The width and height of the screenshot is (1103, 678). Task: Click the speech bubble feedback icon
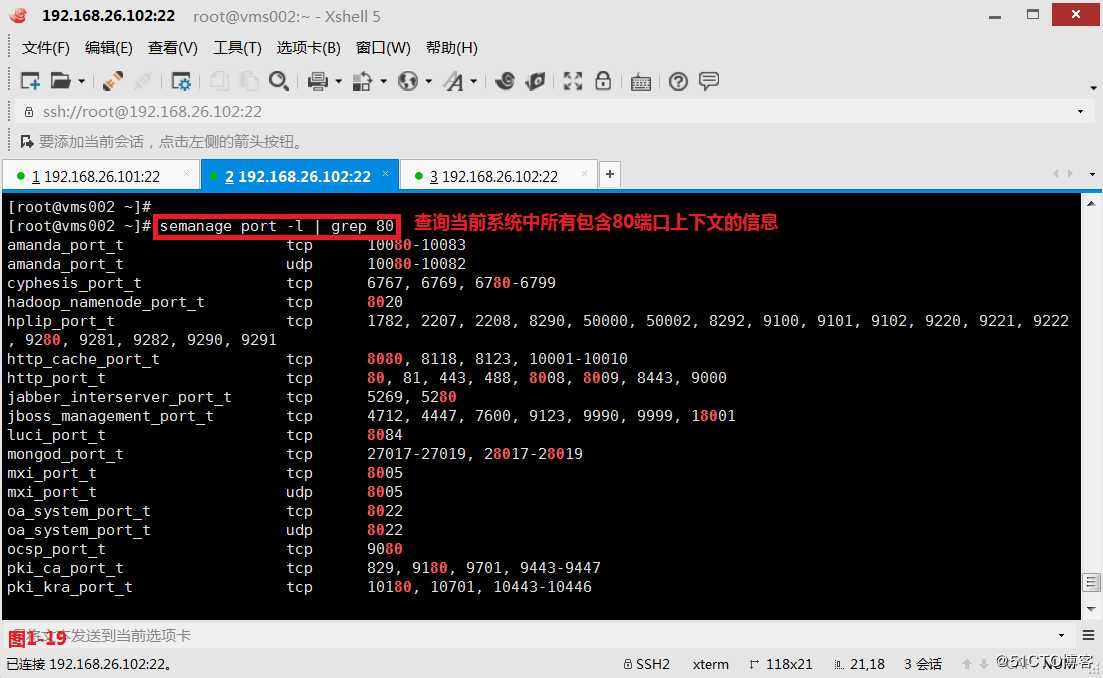[708, 81]
